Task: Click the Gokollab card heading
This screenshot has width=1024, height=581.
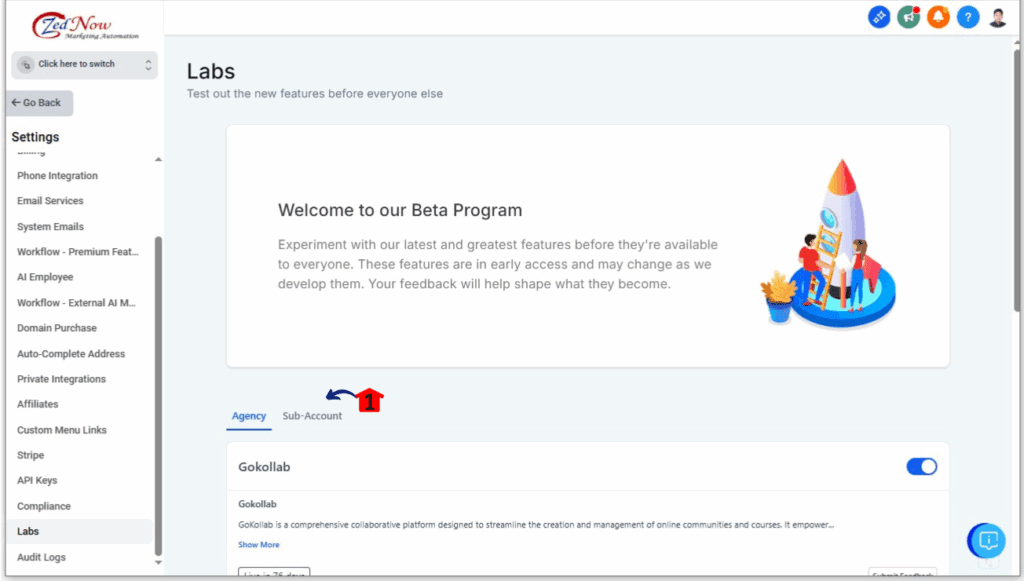Action: point(264,467)
